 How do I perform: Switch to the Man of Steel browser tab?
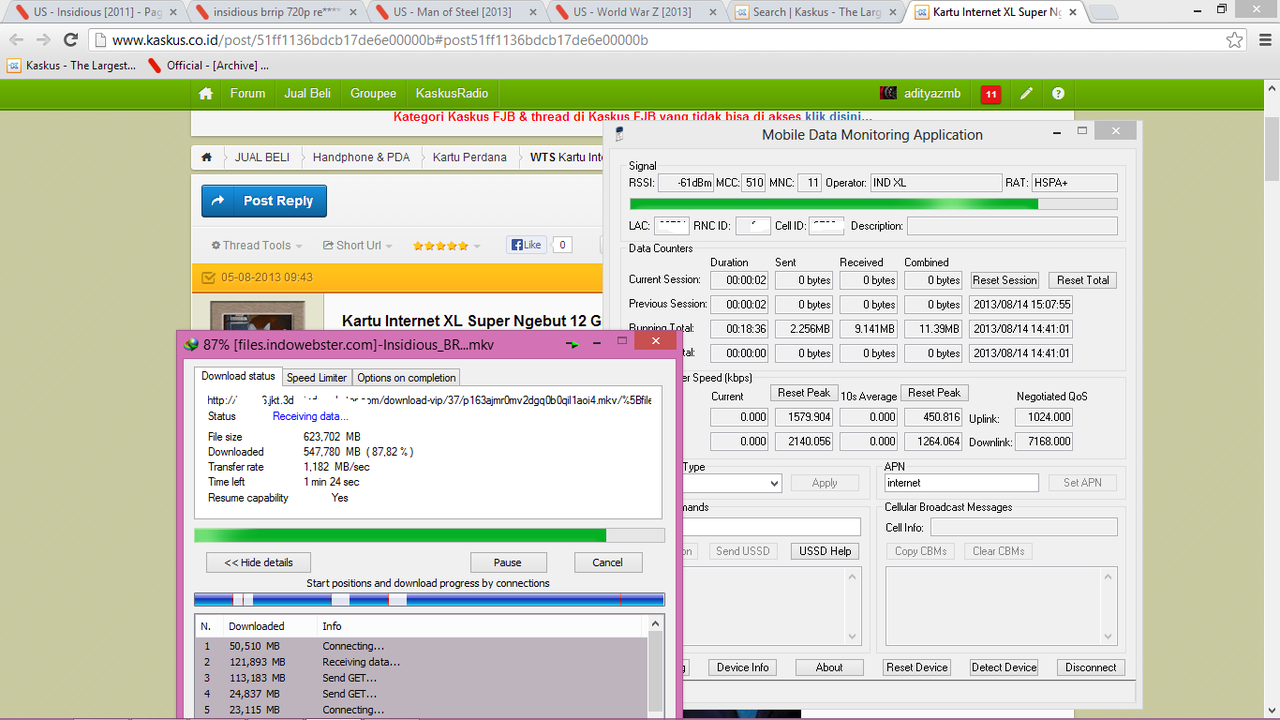455,12
